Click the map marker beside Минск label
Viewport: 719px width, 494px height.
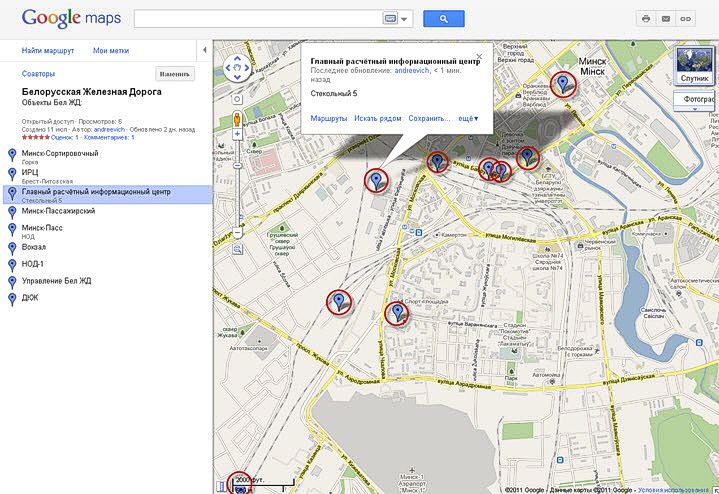pos(563,84)
